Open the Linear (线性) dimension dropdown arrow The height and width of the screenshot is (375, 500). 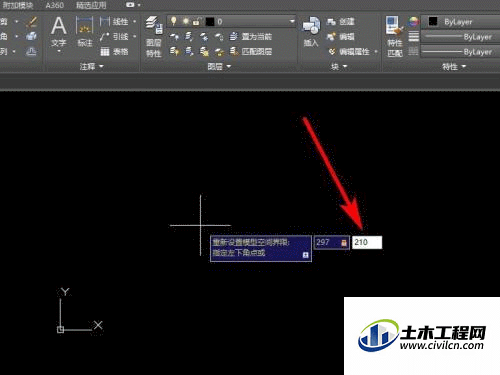point(135,22)
